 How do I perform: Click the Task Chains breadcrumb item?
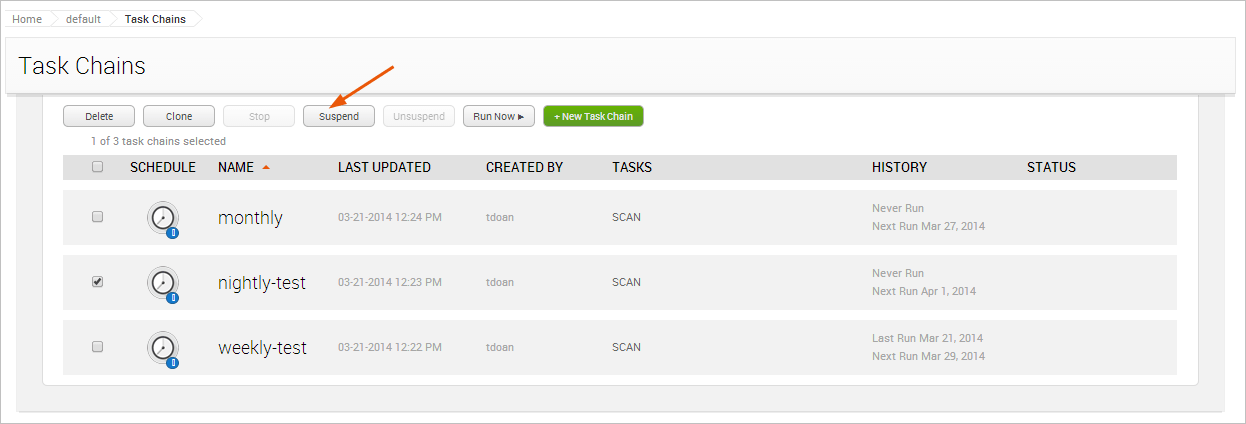point(155,19)
